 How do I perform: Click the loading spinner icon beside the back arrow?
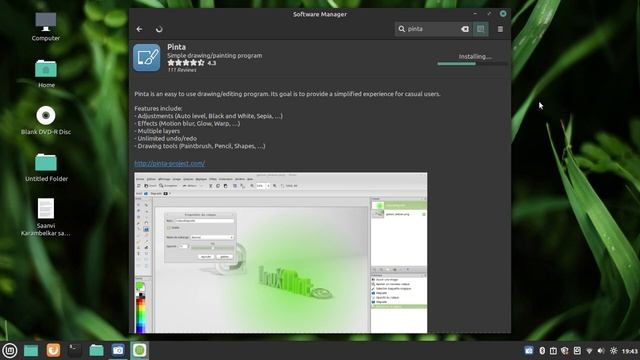point(159,29)
